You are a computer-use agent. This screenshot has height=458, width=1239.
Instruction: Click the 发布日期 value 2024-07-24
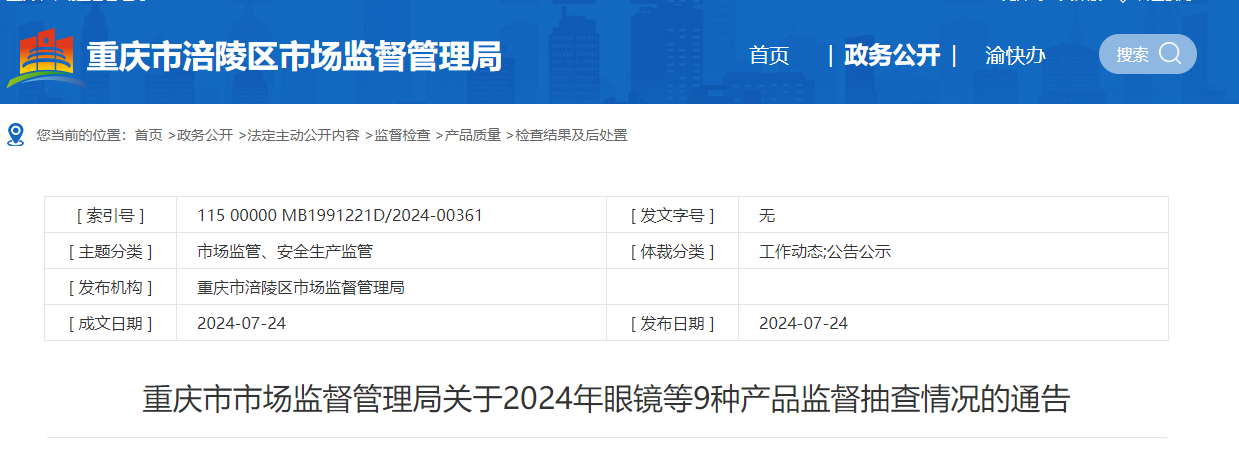[x=803, y=323]
